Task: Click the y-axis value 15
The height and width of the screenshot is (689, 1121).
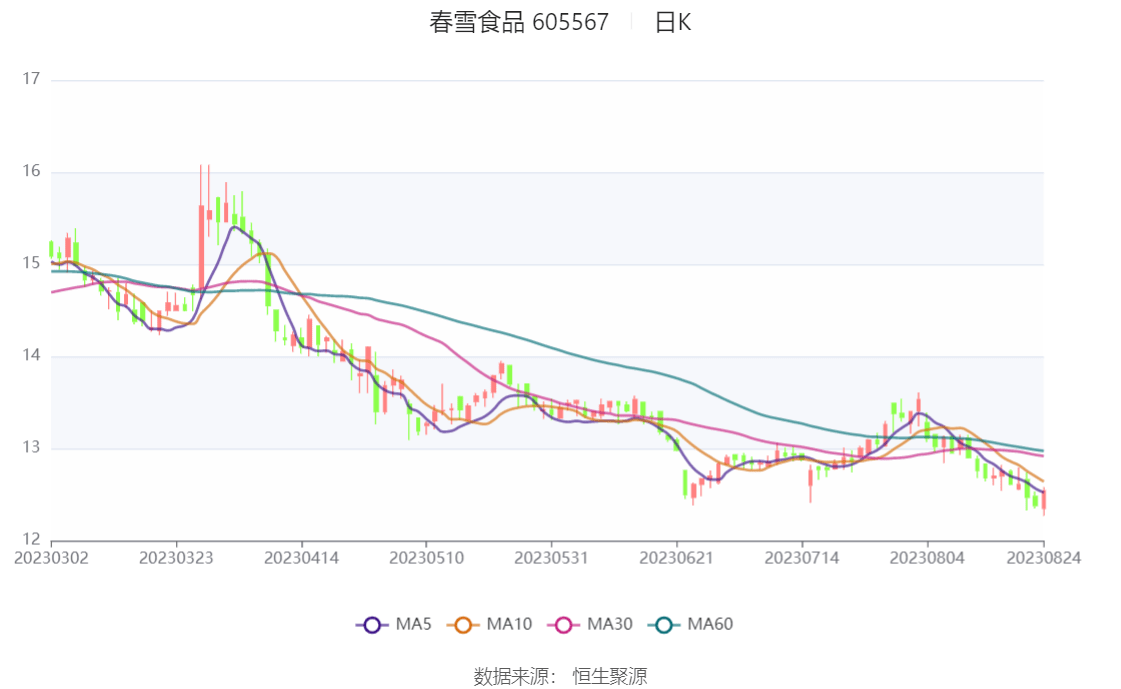Action: 31,263
